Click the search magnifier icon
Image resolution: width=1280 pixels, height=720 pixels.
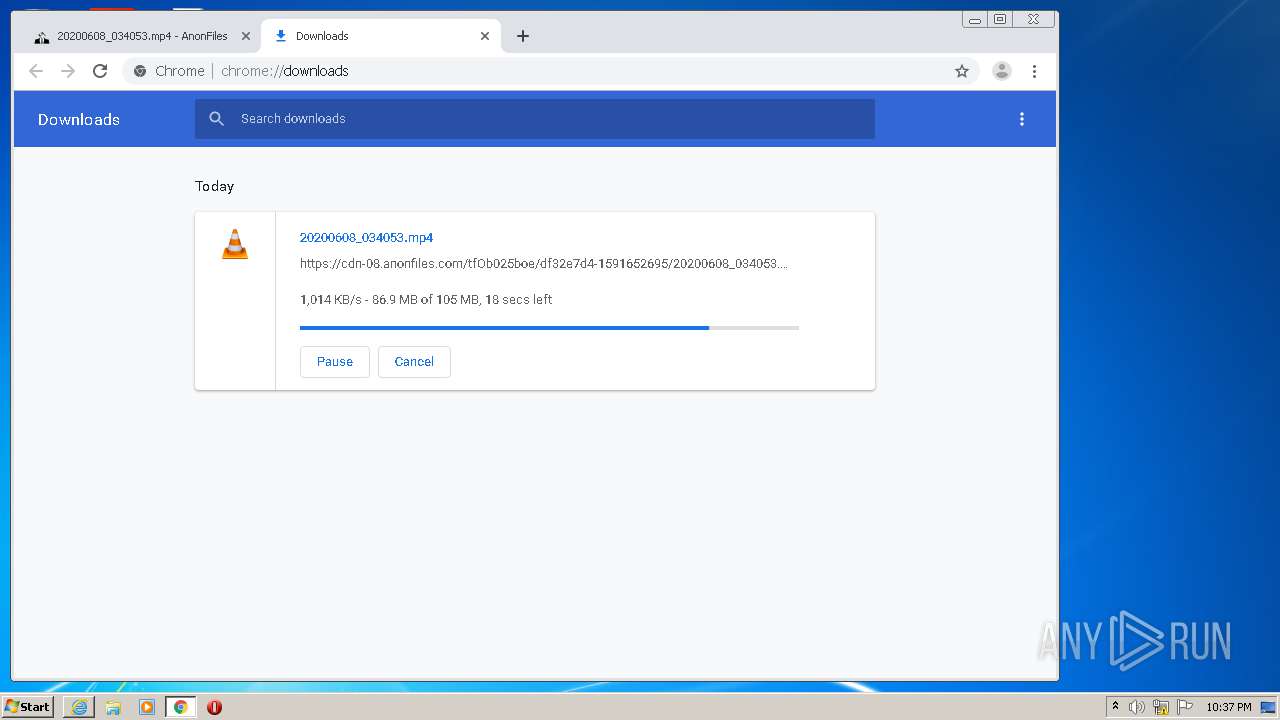click(x=217, y=119)
